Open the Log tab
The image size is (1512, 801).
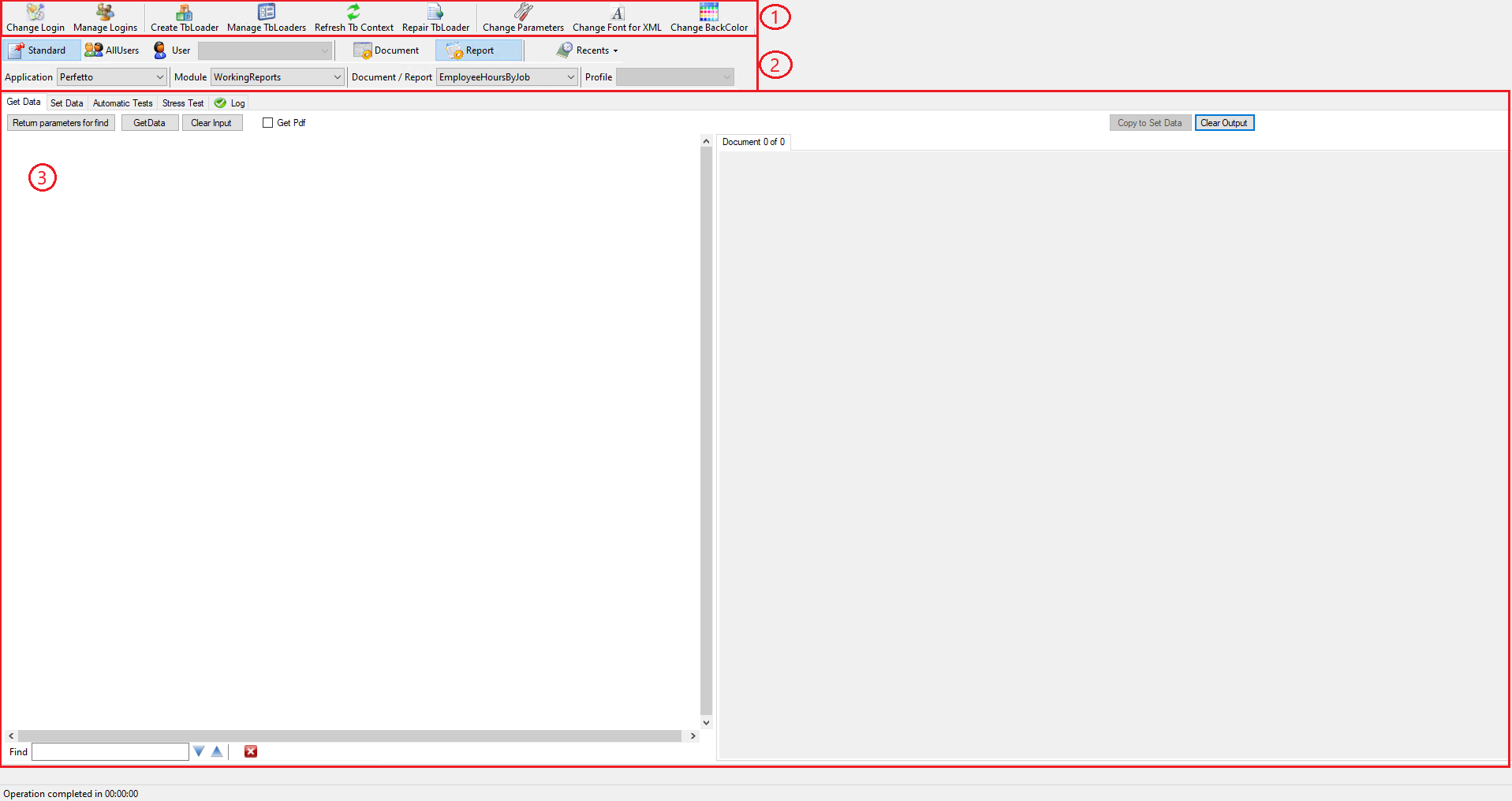pyautogui.click(x=230, y=103)
